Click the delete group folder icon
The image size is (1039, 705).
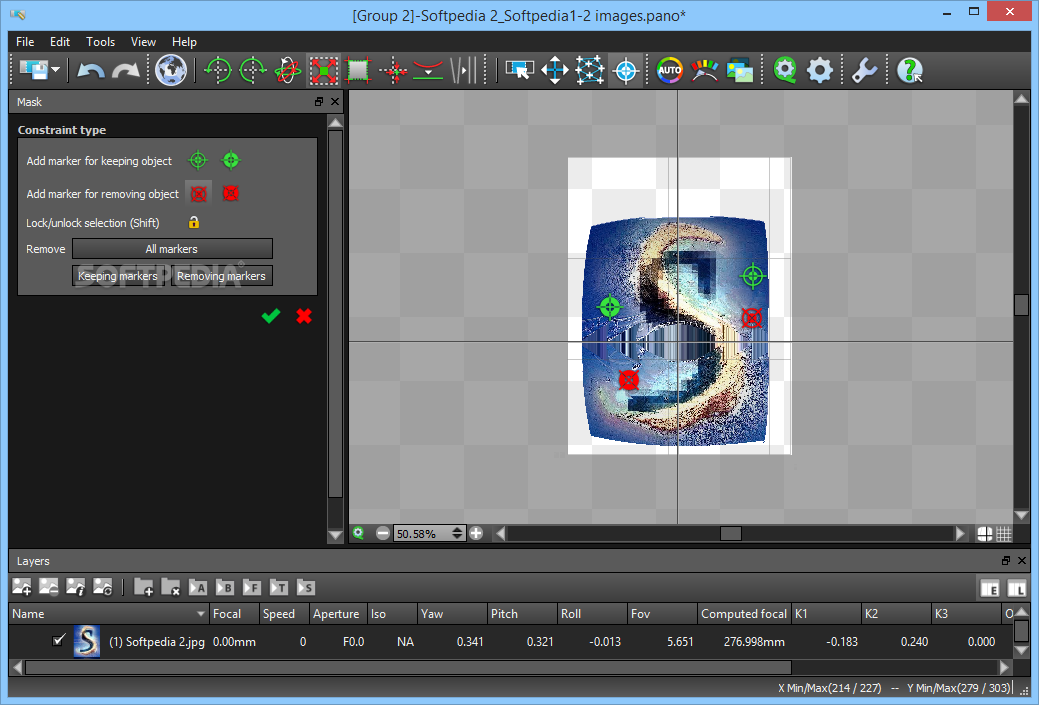[x=171, y=587]
